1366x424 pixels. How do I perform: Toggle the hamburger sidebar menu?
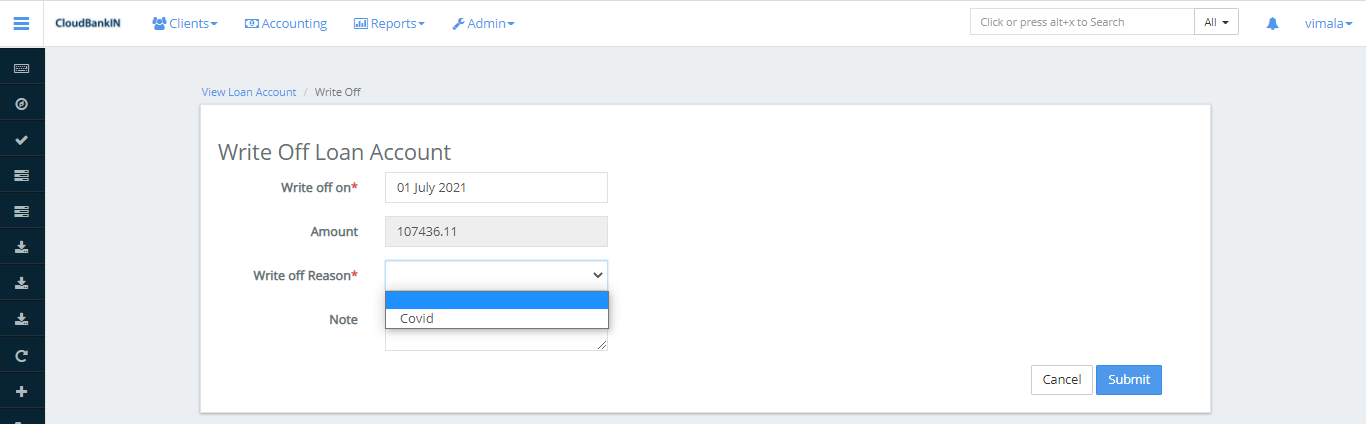(x=22, y=23)
